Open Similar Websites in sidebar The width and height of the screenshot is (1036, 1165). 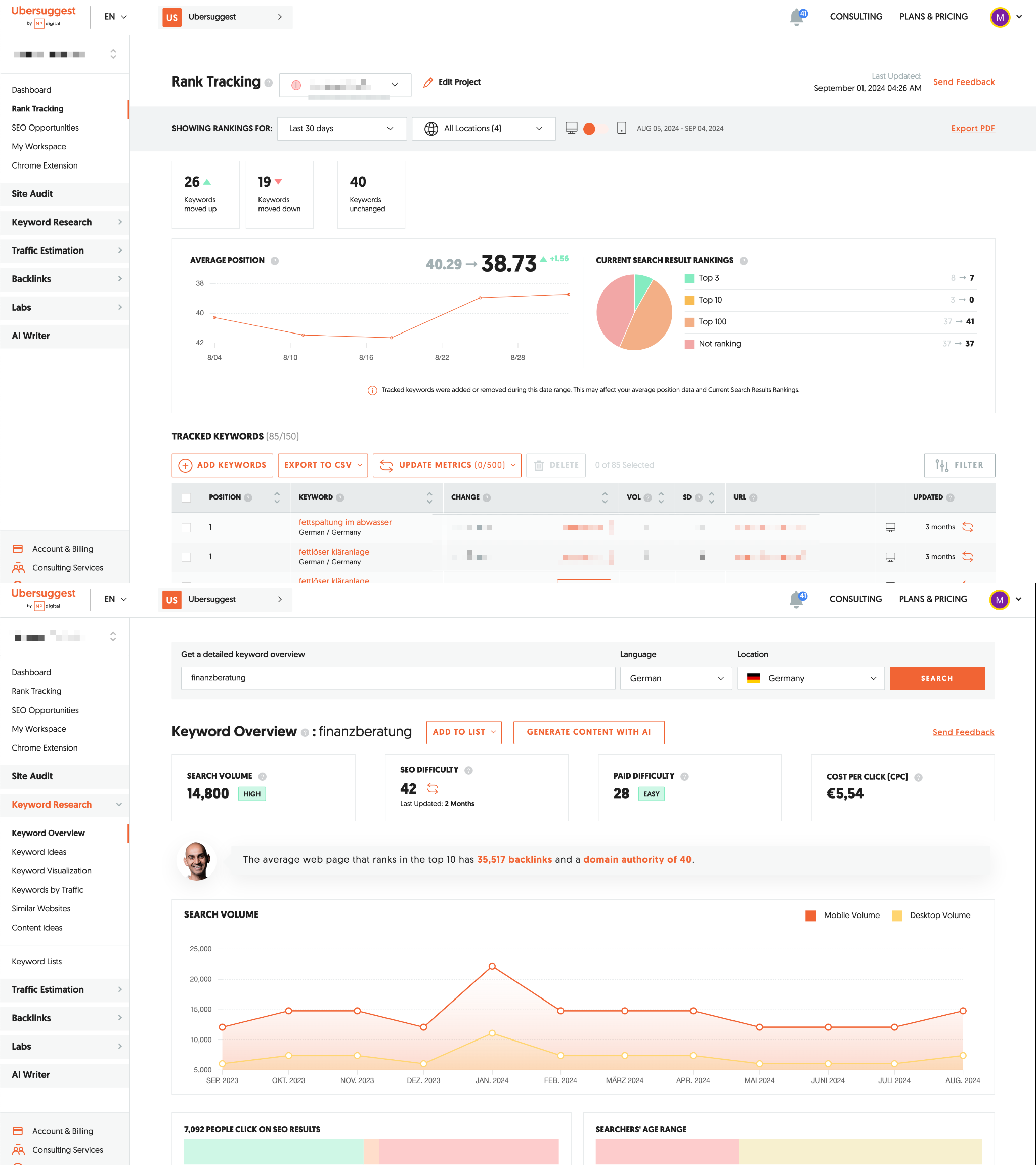41,908
